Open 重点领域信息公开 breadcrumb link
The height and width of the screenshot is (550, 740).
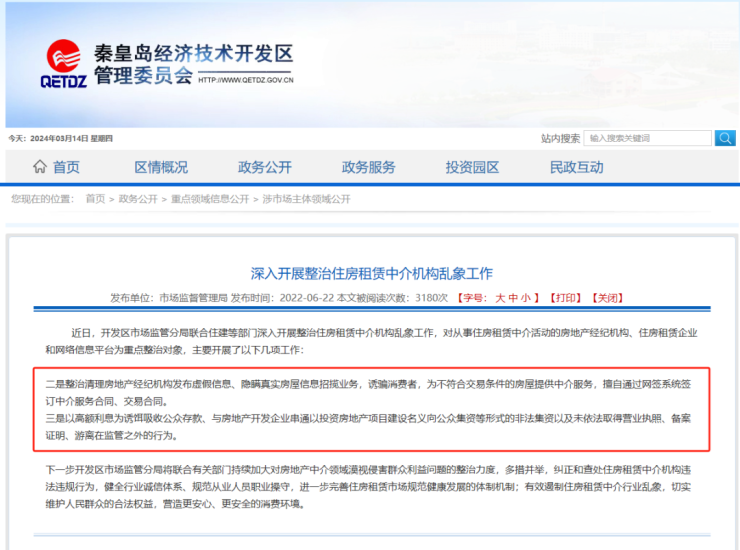[209, 199]
